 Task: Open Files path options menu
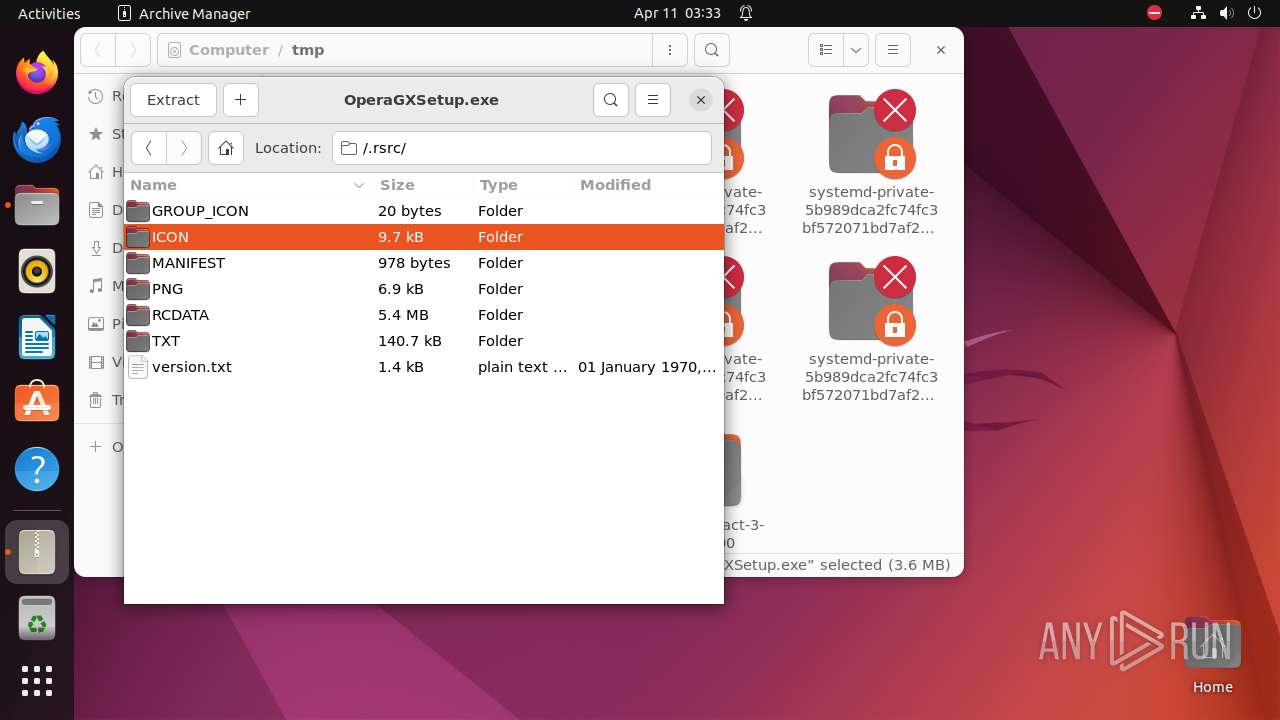[x=669, y=50]
